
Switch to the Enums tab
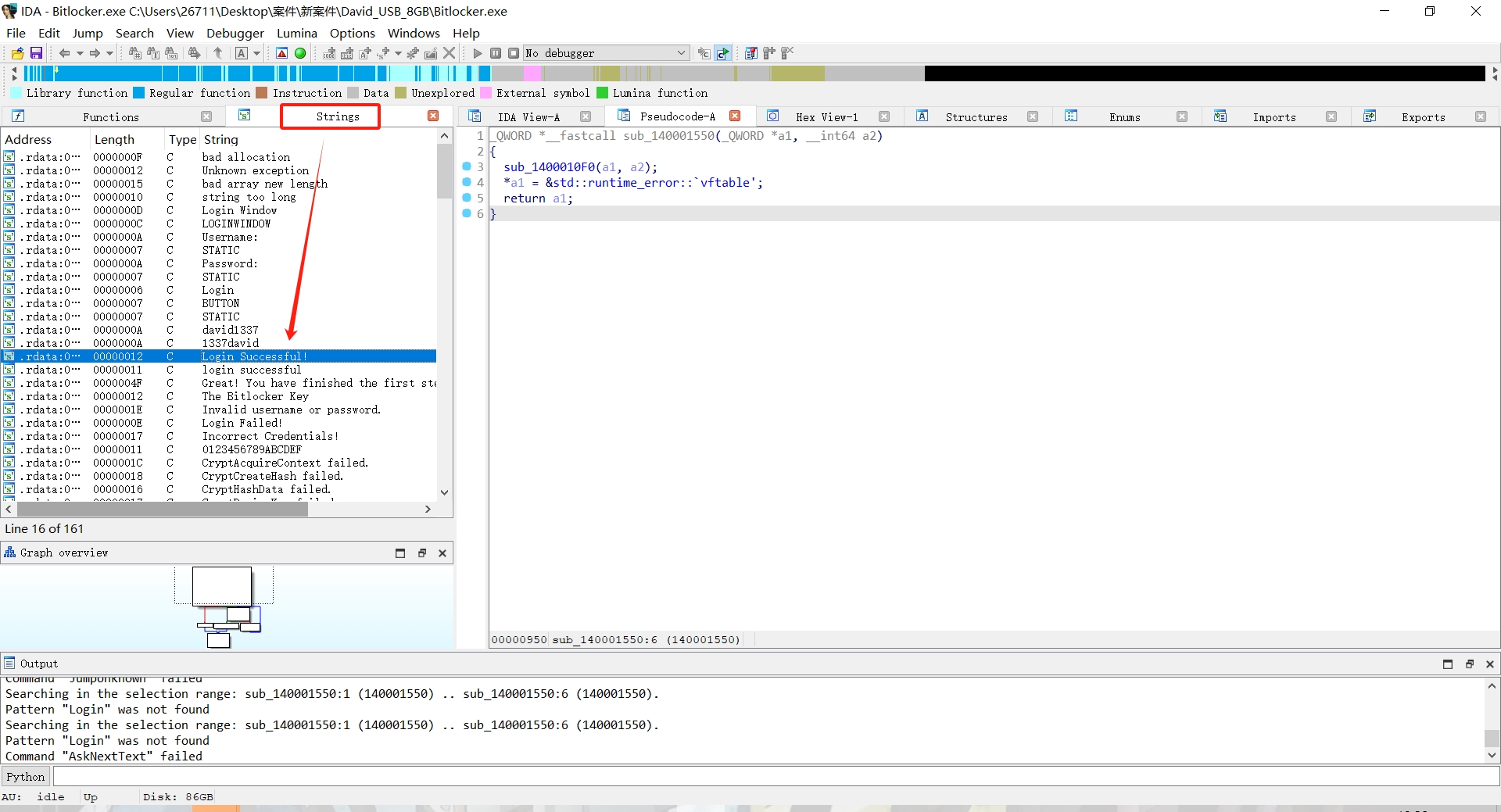pos(1124,117)
